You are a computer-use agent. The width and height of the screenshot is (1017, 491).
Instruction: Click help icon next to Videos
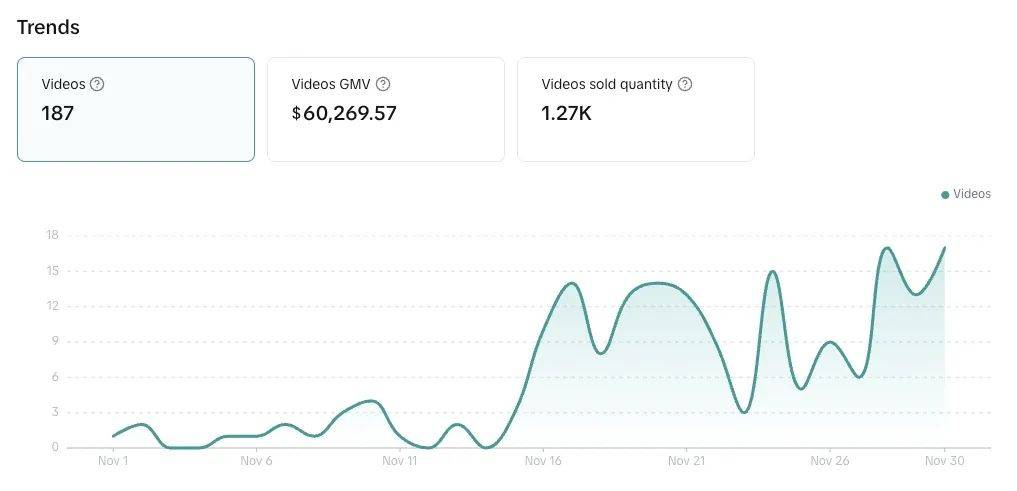click(x=97, y=84)
